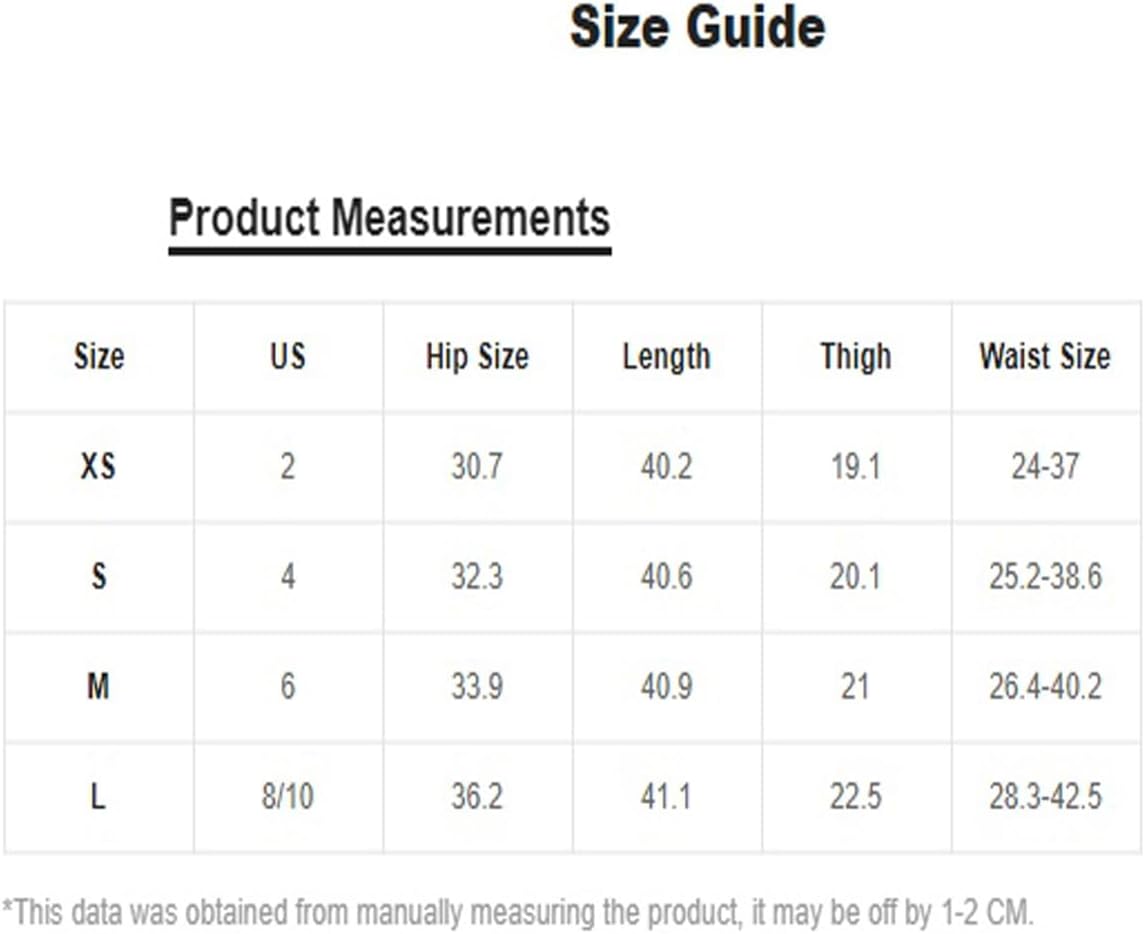Click the L size row label

pyautogui.click(x=99, y=796)
